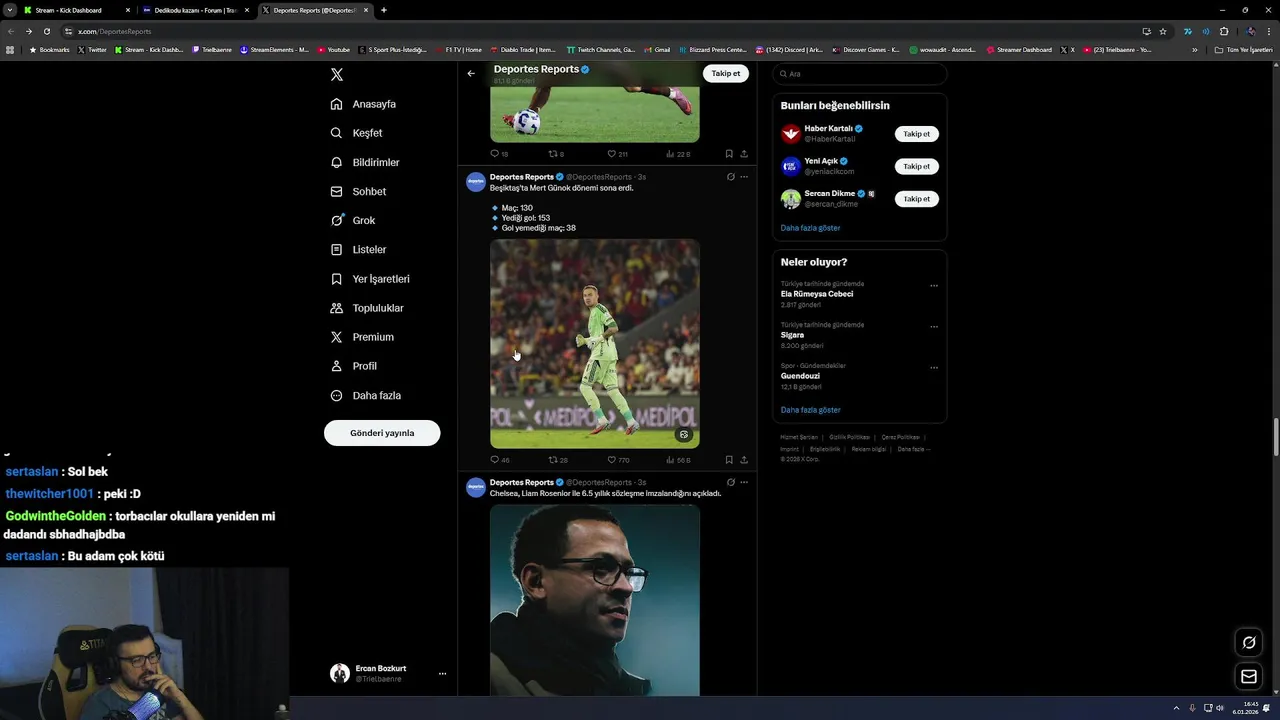Open the Ela Rümeysa Cebeci trend
The image size is (1280, 720).
point(817,294)
